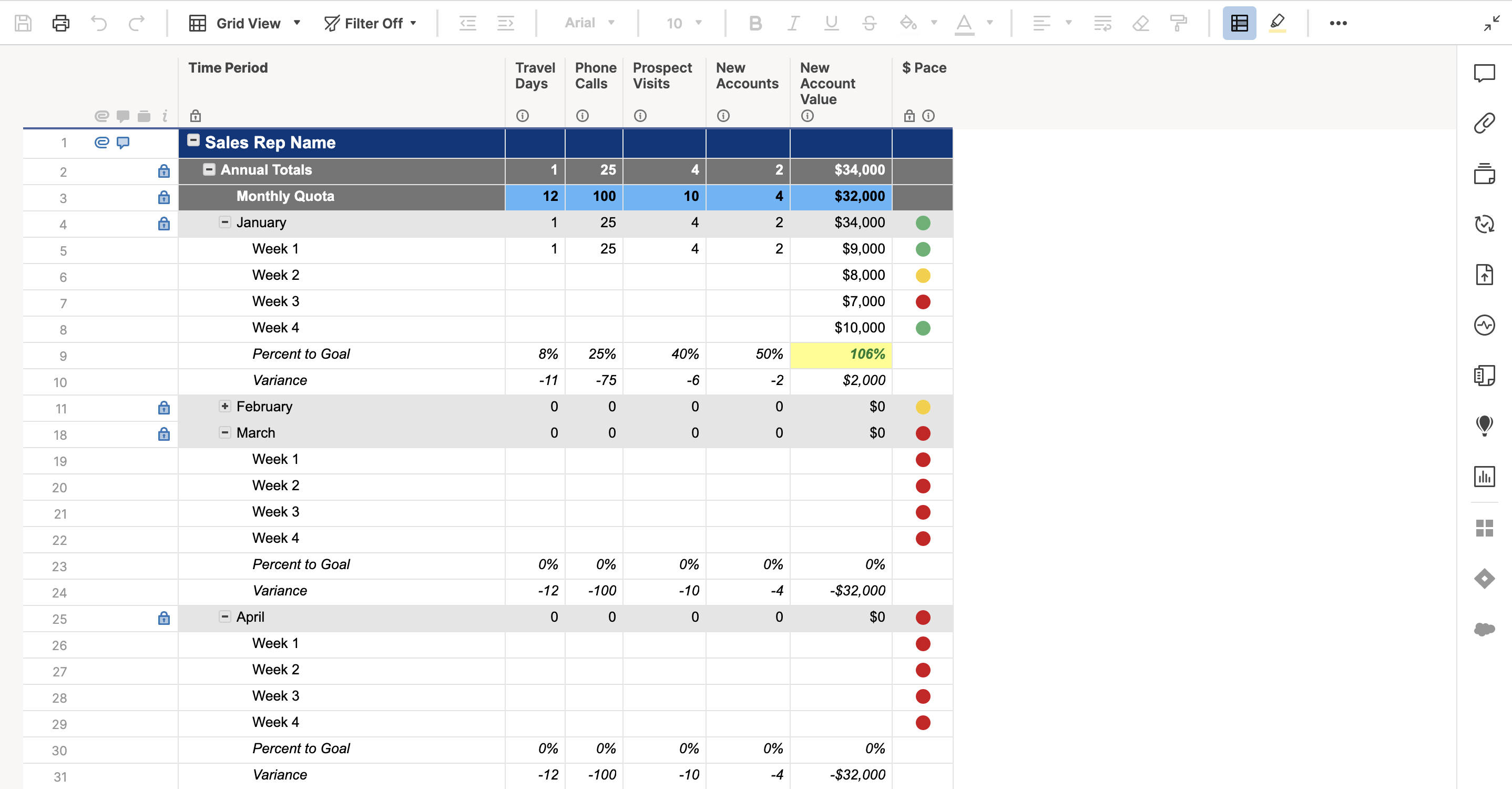Open Attachments panel from right sidebar

pyautogui.click(x=1484, y=123)
